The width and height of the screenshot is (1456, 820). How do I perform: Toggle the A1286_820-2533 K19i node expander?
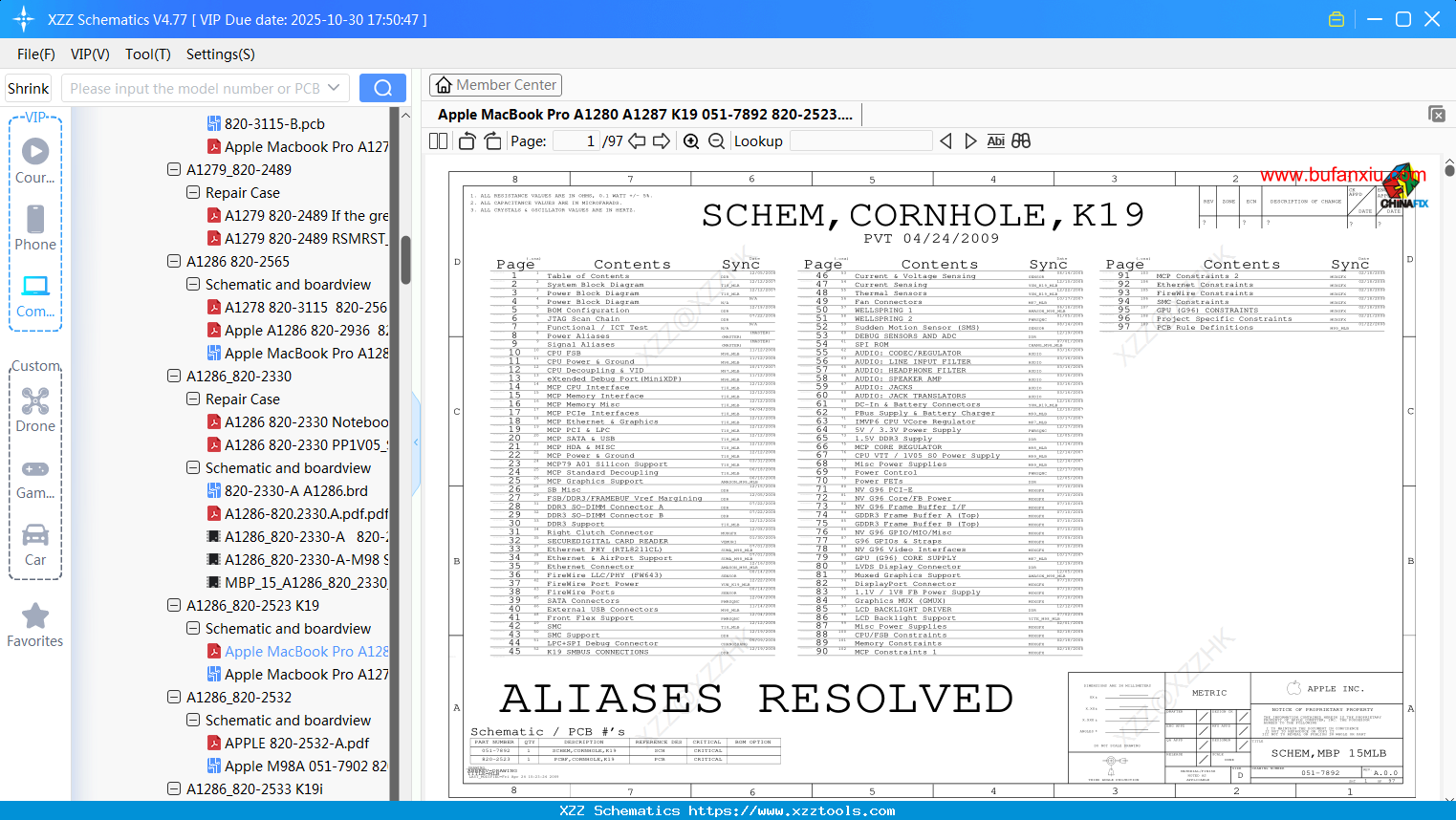(174, 788)
